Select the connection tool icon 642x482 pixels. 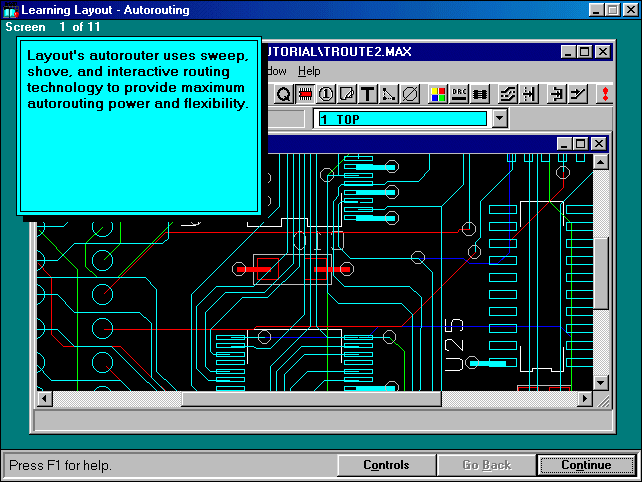[388, 94]
